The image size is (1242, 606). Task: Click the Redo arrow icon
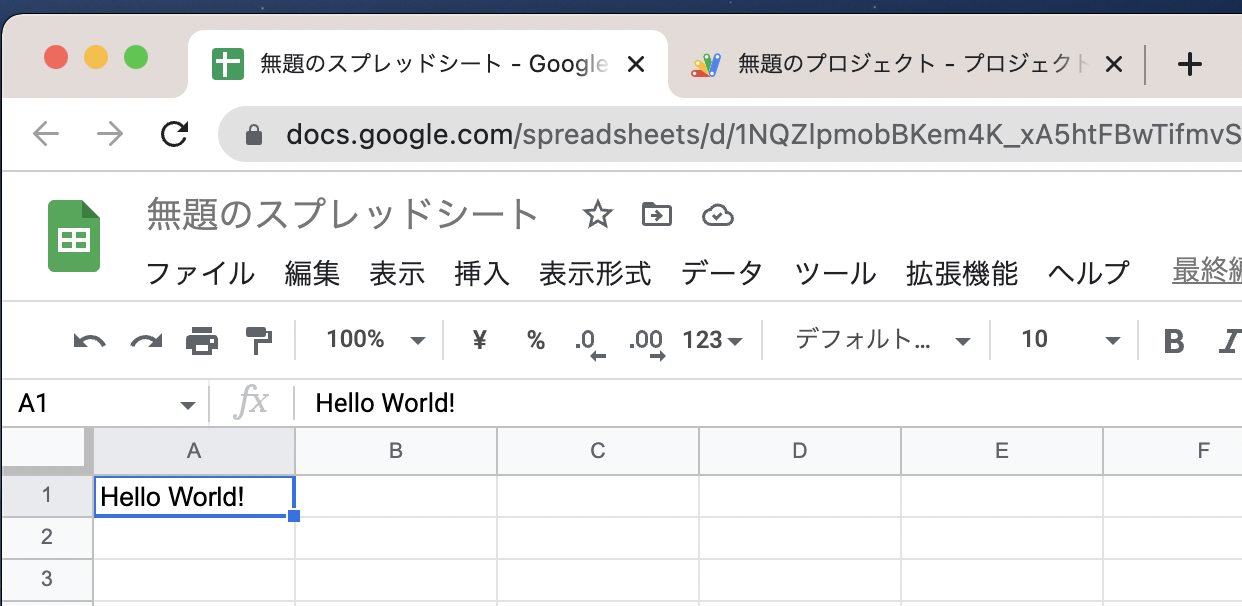pos(146,341)
